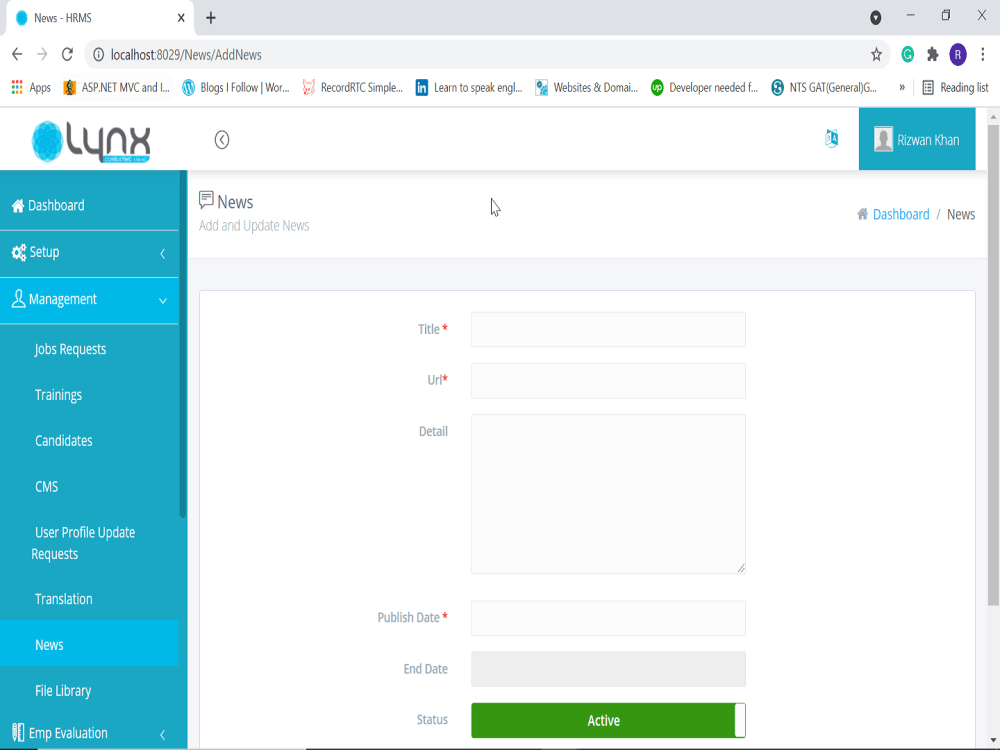The width and height of the screenshot is (1000, 750).
Task: Click the translate language icon in header
Action: (x=832, y=138)
